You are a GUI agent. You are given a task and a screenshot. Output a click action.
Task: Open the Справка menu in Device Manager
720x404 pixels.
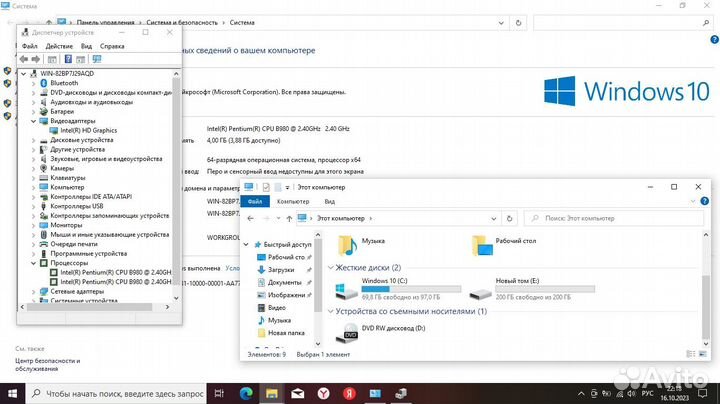tap(112, 46)
